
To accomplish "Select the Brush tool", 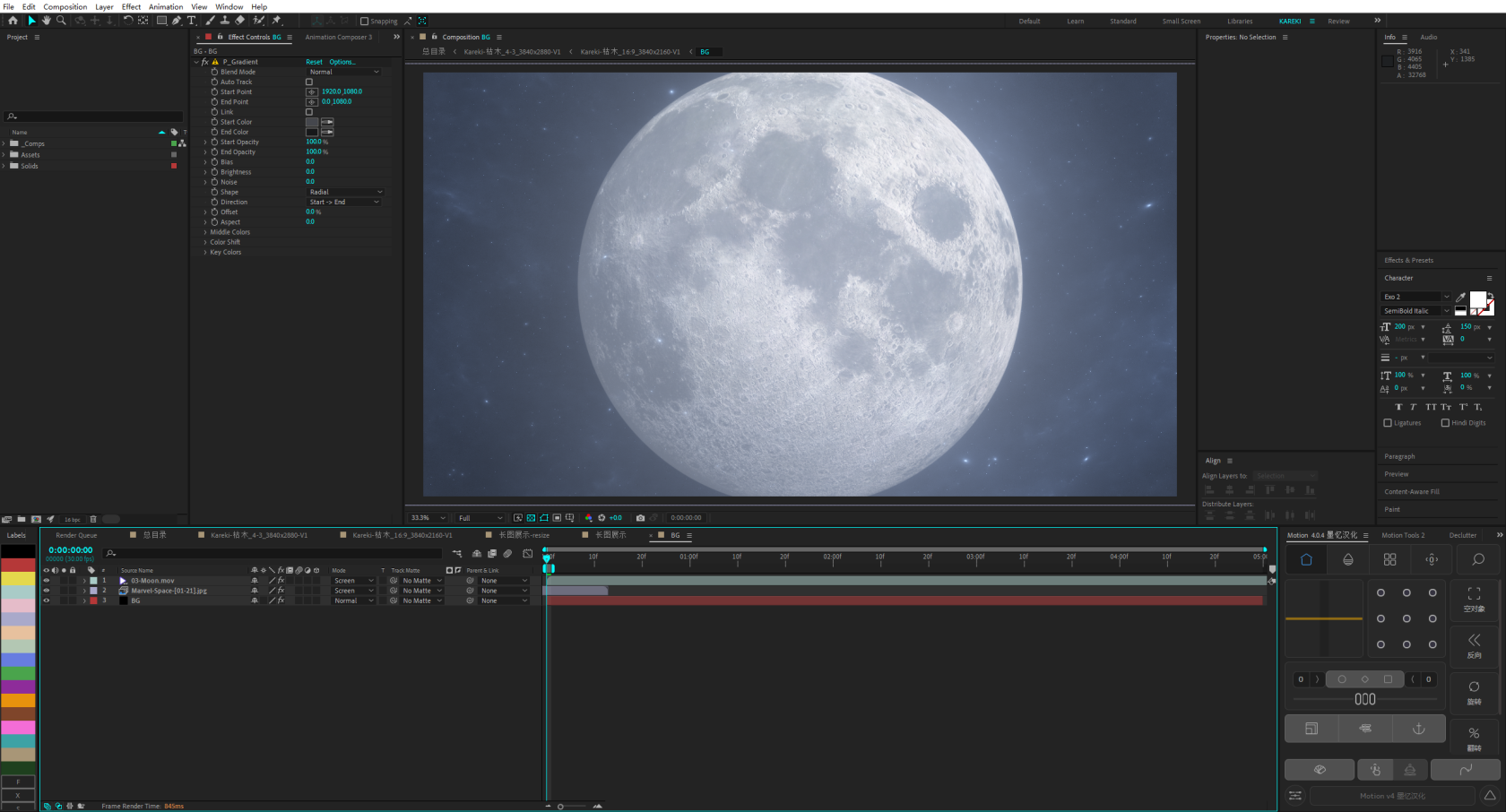I will click(210, 21).
